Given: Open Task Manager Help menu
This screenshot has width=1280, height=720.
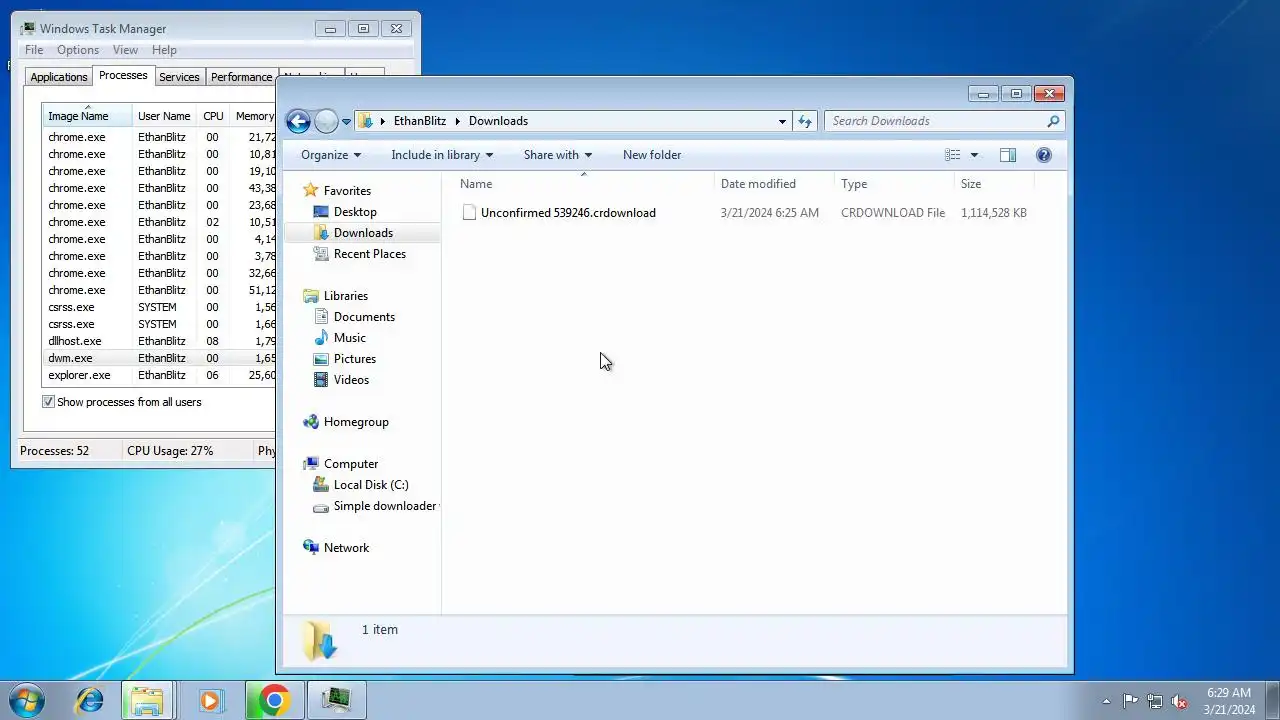Looking at the screenshot, I should 164,50.
